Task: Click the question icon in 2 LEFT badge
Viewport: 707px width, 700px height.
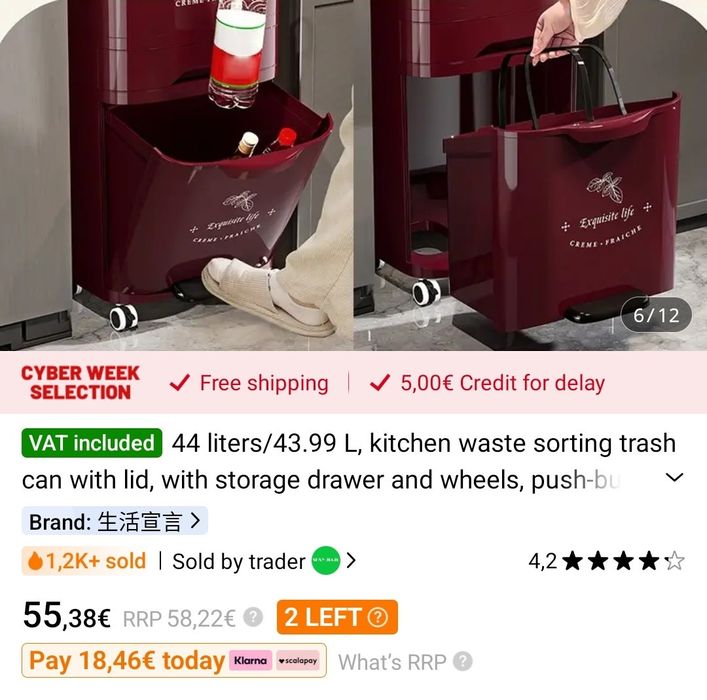Action: click(x=377, y=617)
